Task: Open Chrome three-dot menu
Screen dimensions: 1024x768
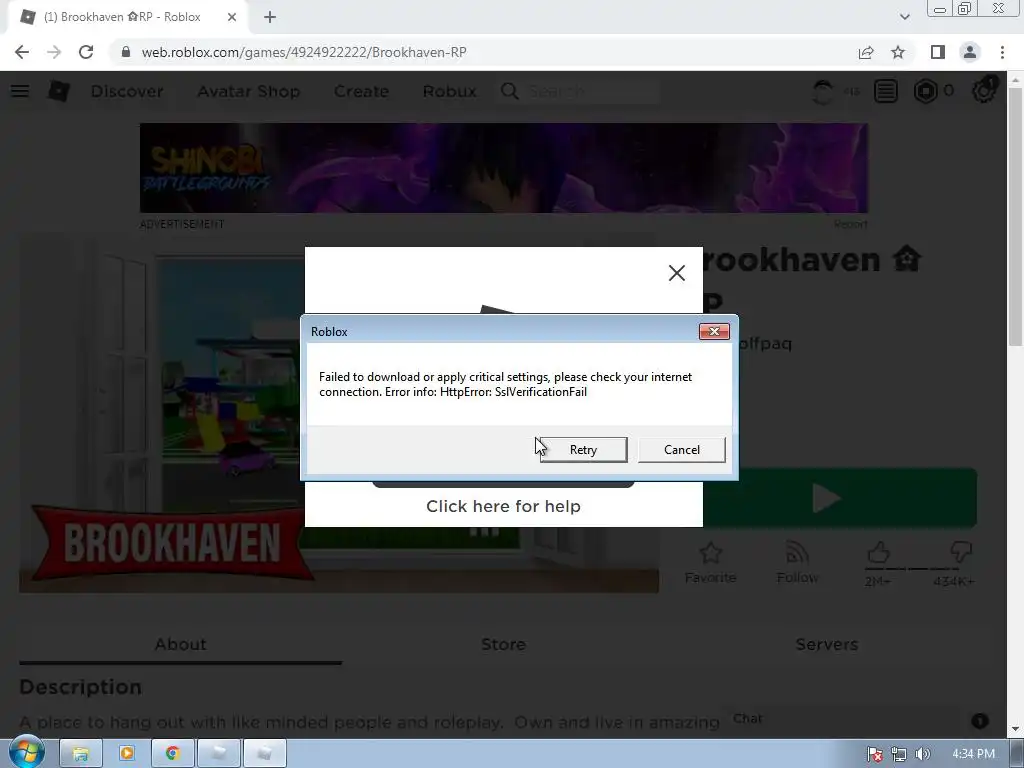Action: pos(1002,52)
